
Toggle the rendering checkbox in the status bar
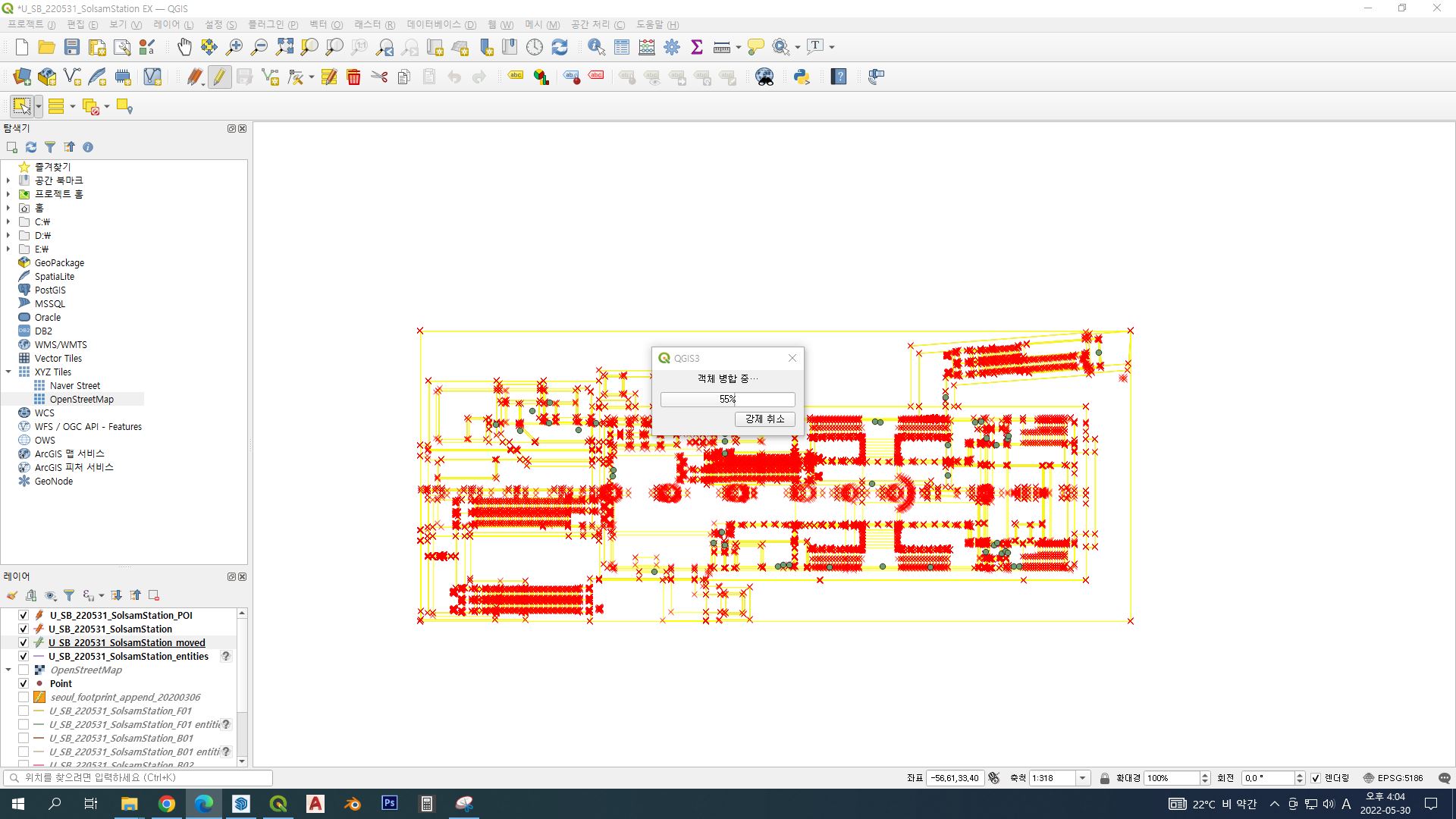tap(1316, 778)
